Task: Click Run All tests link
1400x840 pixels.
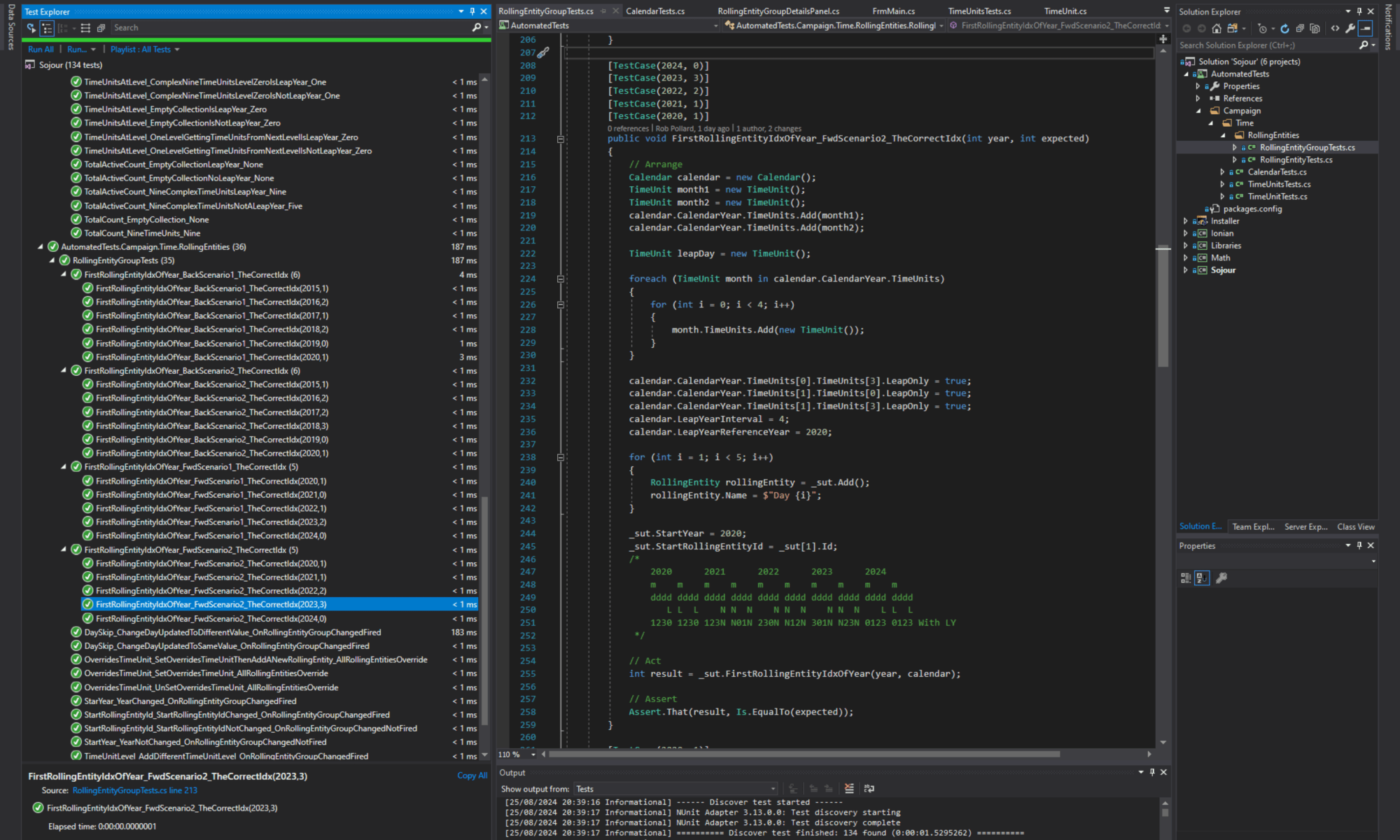Action: [41, 50]
